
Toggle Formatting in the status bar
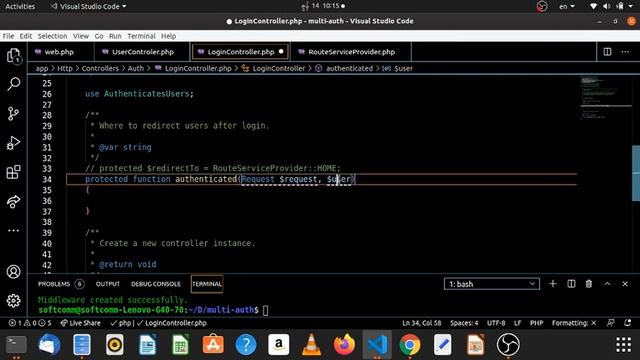point(574,323)
